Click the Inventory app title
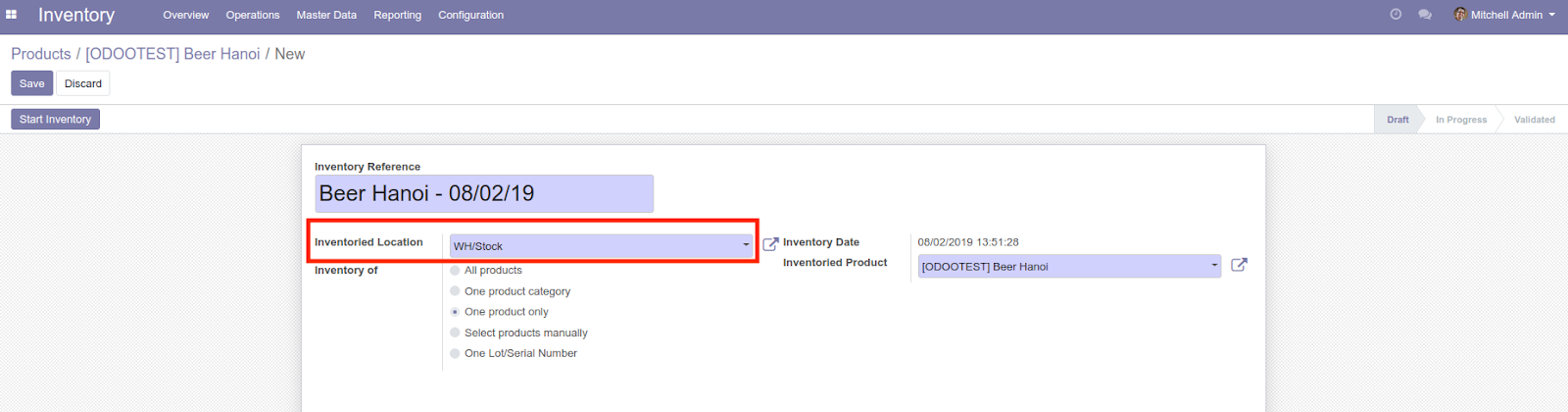1568x412 pixels. tap(76, 15)
